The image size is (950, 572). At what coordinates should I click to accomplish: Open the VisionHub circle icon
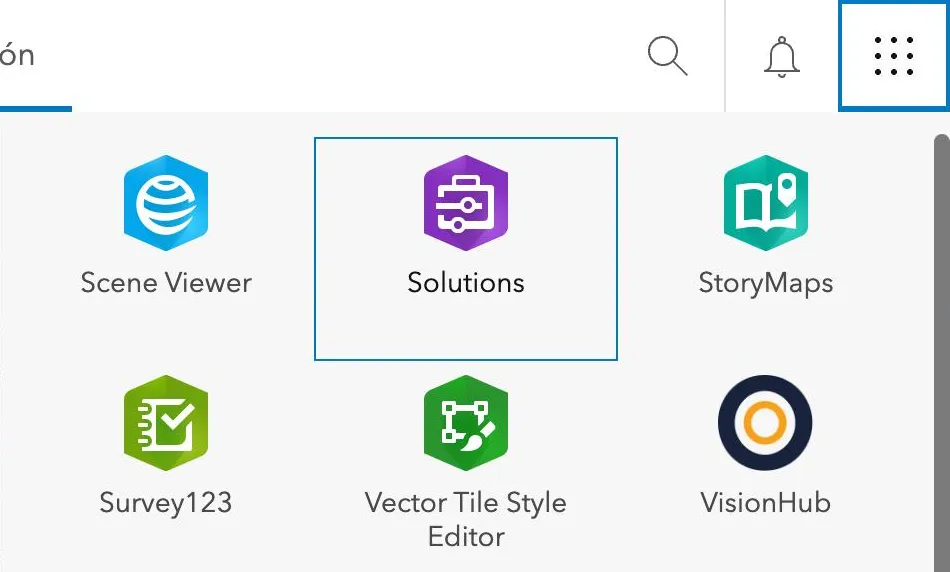(765, 423)
